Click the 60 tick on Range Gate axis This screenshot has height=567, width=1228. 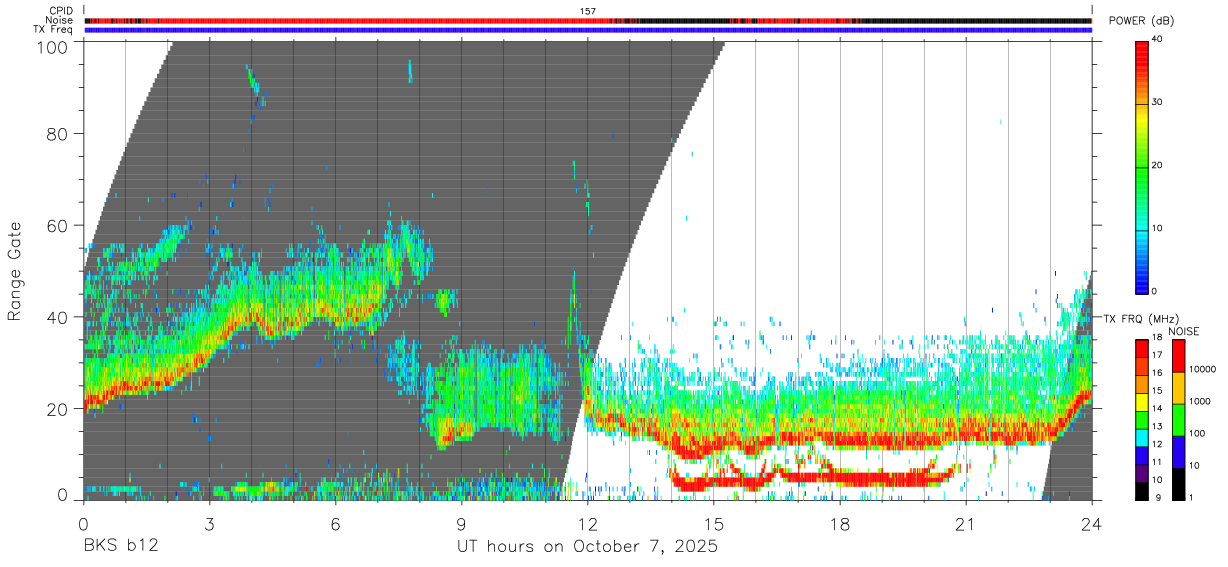click(x=58, y=225)
